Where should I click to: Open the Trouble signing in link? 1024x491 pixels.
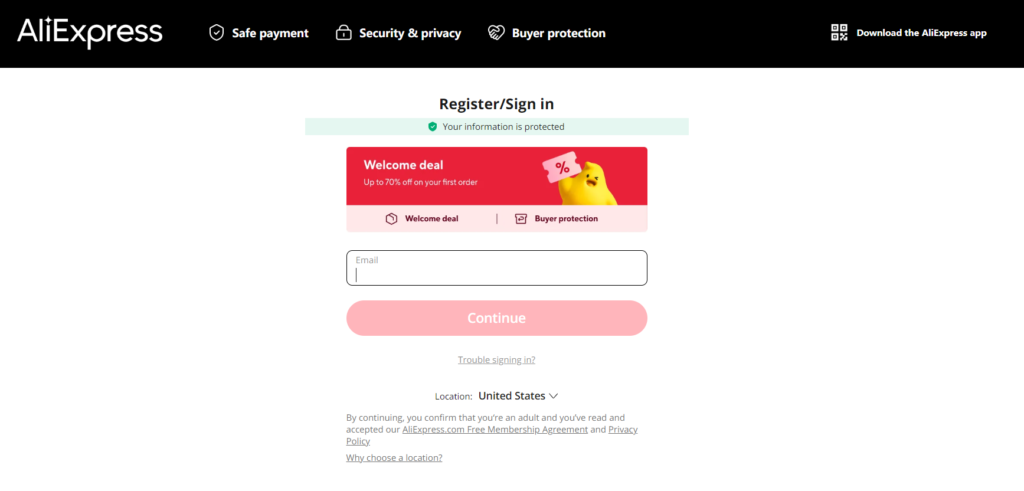pyautogui.click(x=496, y=360)
